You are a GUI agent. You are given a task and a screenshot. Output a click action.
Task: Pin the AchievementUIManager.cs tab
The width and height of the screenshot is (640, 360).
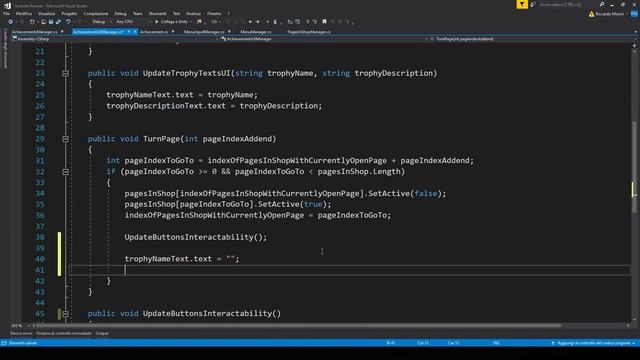129,31
